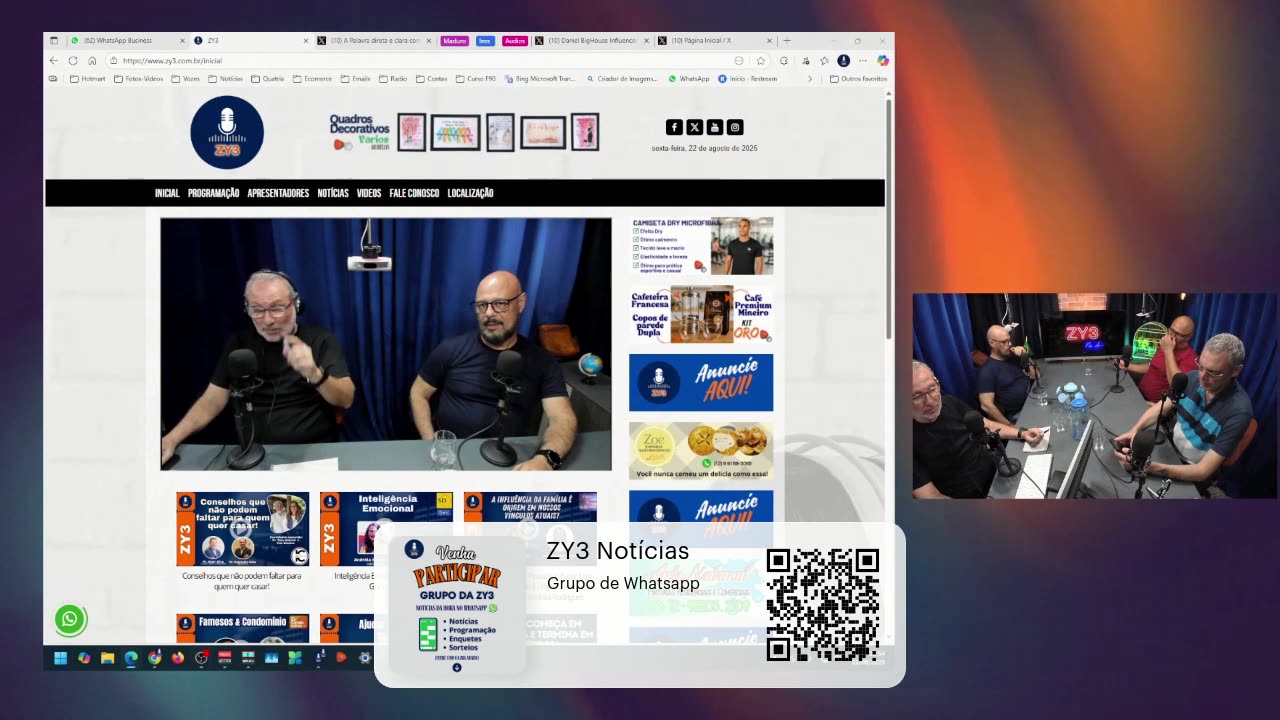Switch to the A Palavra direta e clara tab
Viewport: 1280px width, 720px height.
tap(374, 40)
